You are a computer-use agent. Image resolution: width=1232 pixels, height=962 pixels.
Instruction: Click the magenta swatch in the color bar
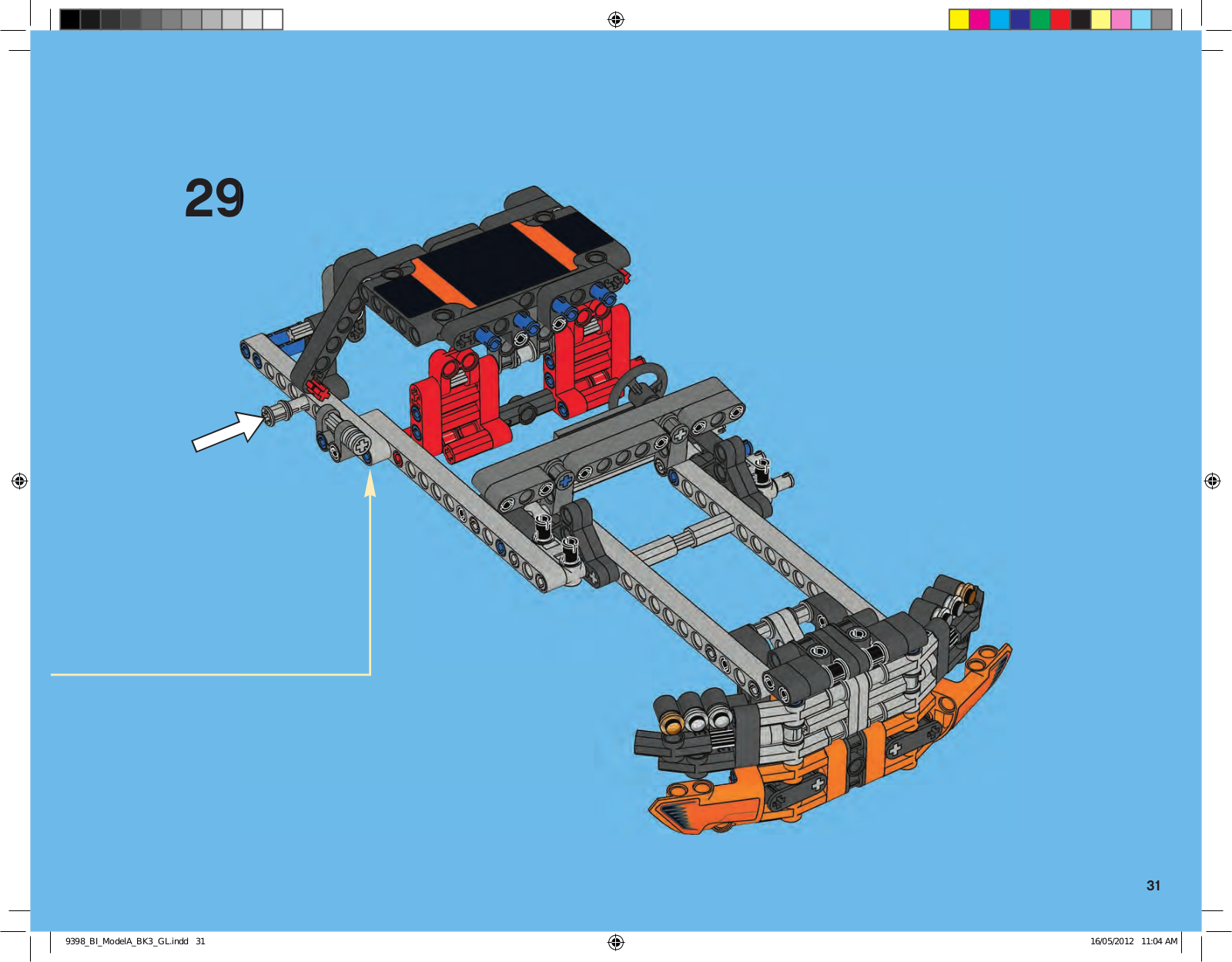[979, 19]
